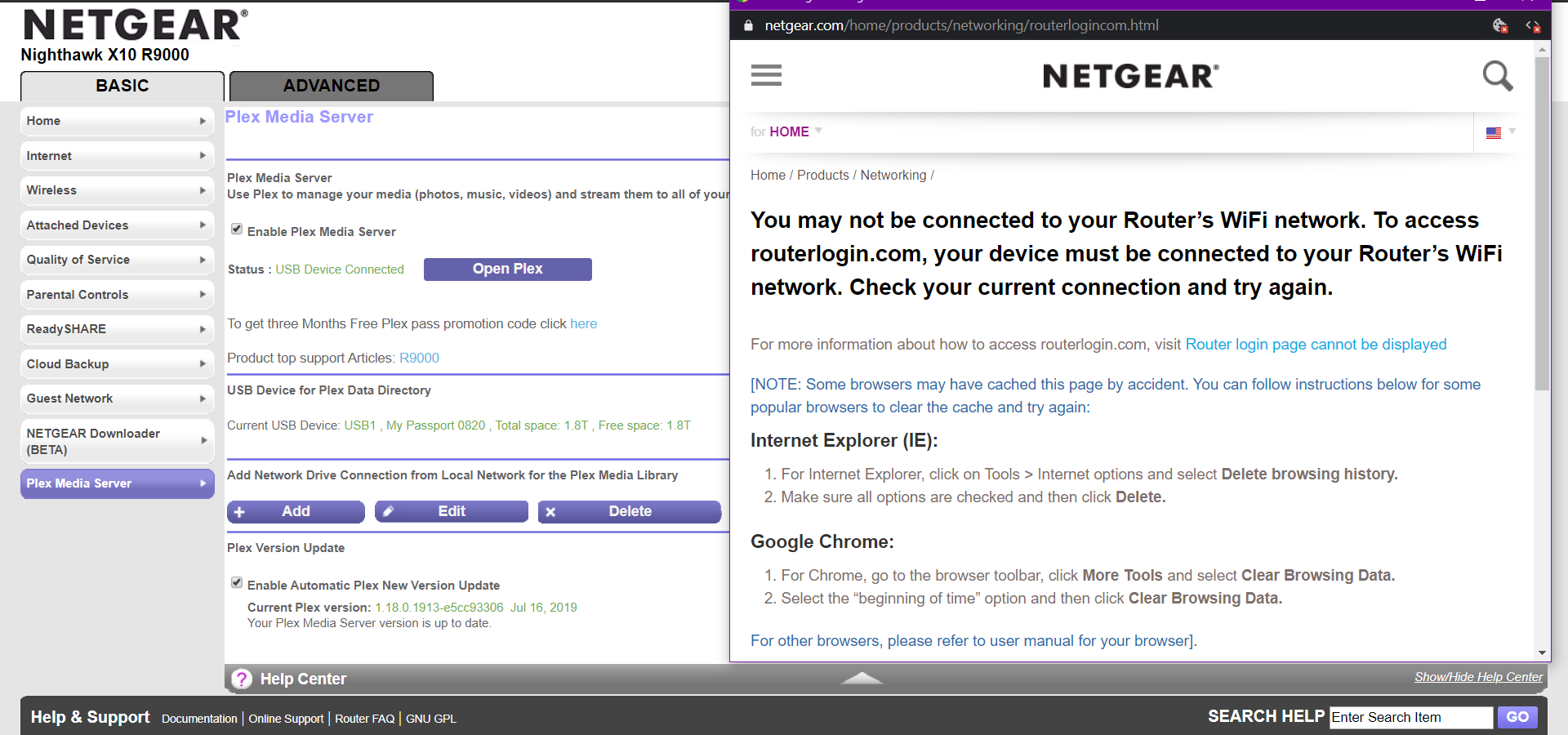Click Show/Hide Help Center link

1478,677
